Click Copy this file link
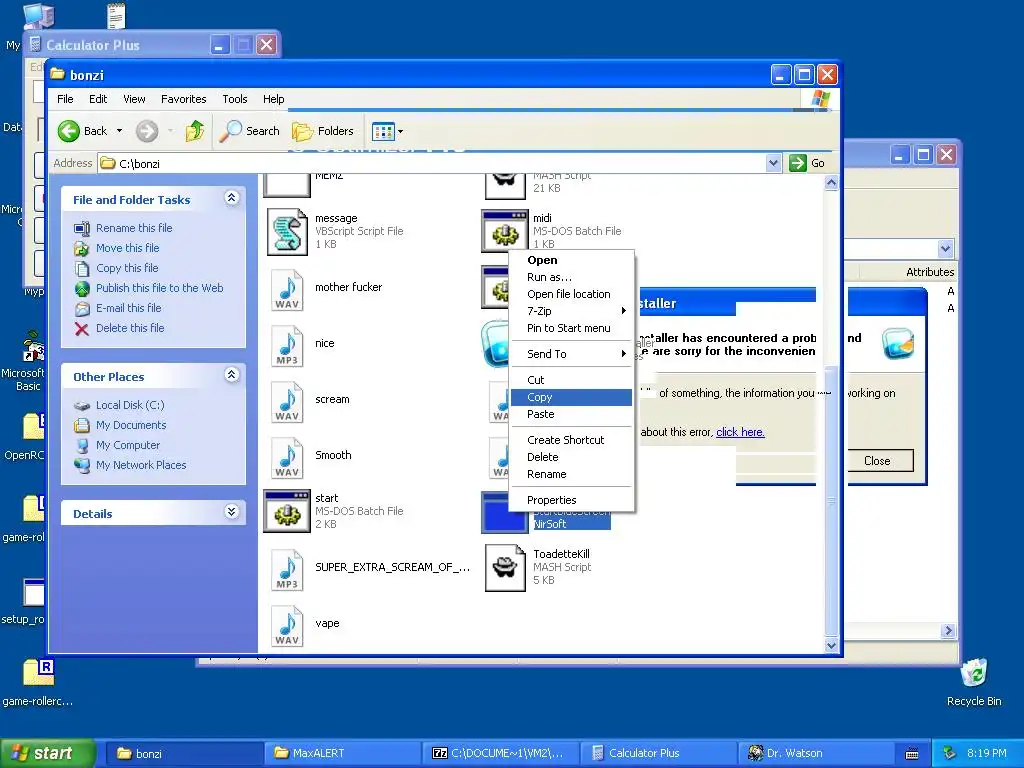This screenshot has height=768, width=1024. (127, 268)
